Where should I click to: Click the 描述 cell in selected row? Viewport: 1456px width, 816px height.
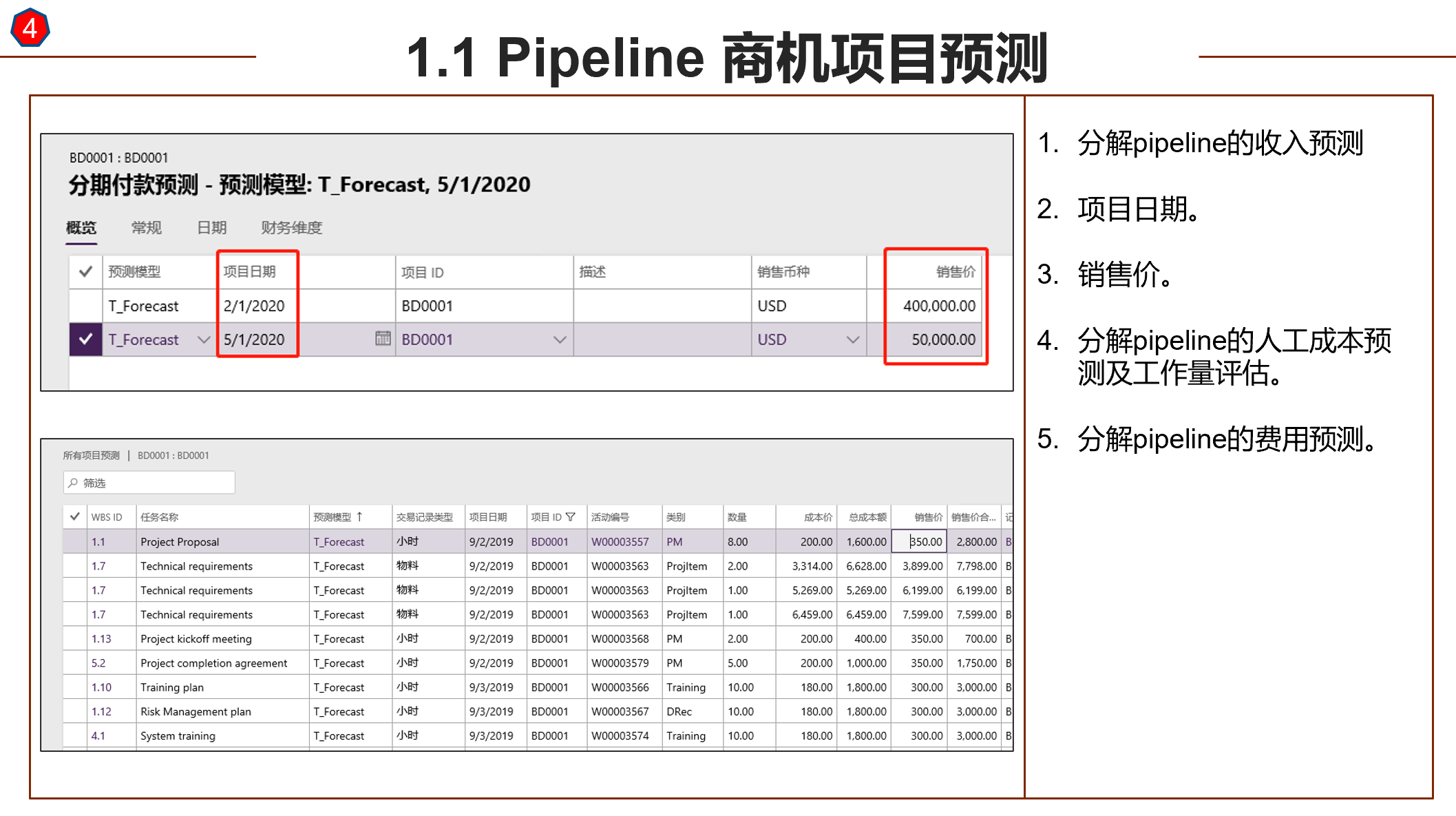click(x=662, y=339)
